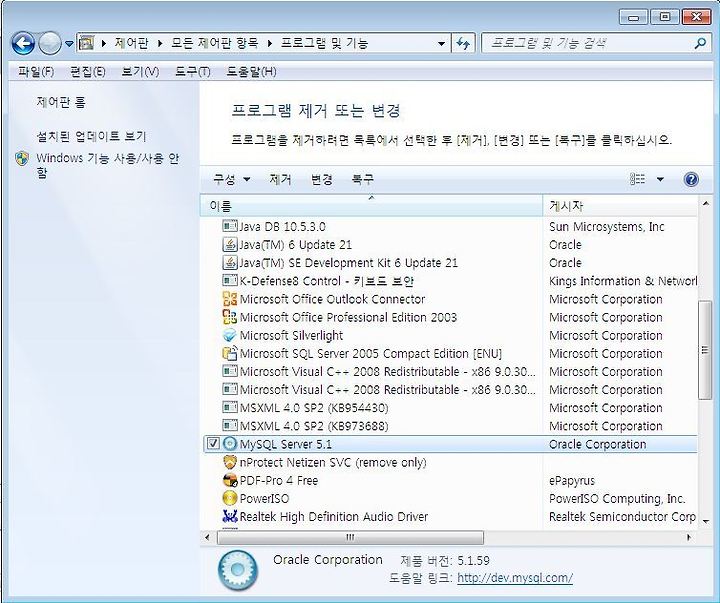The image size is (720, 603).
Task: Sort by the 게시자 column header
Action: [x=620, y=206]
